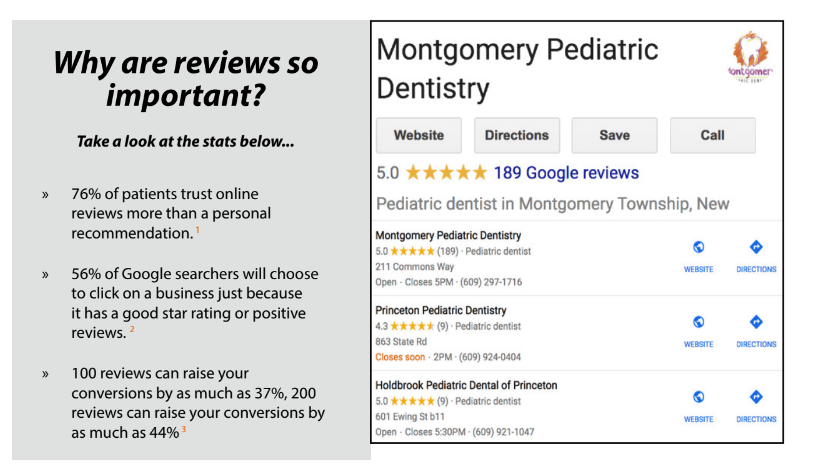Click the Save button
The image size is (813, 464).
click(x=614, y=135)
